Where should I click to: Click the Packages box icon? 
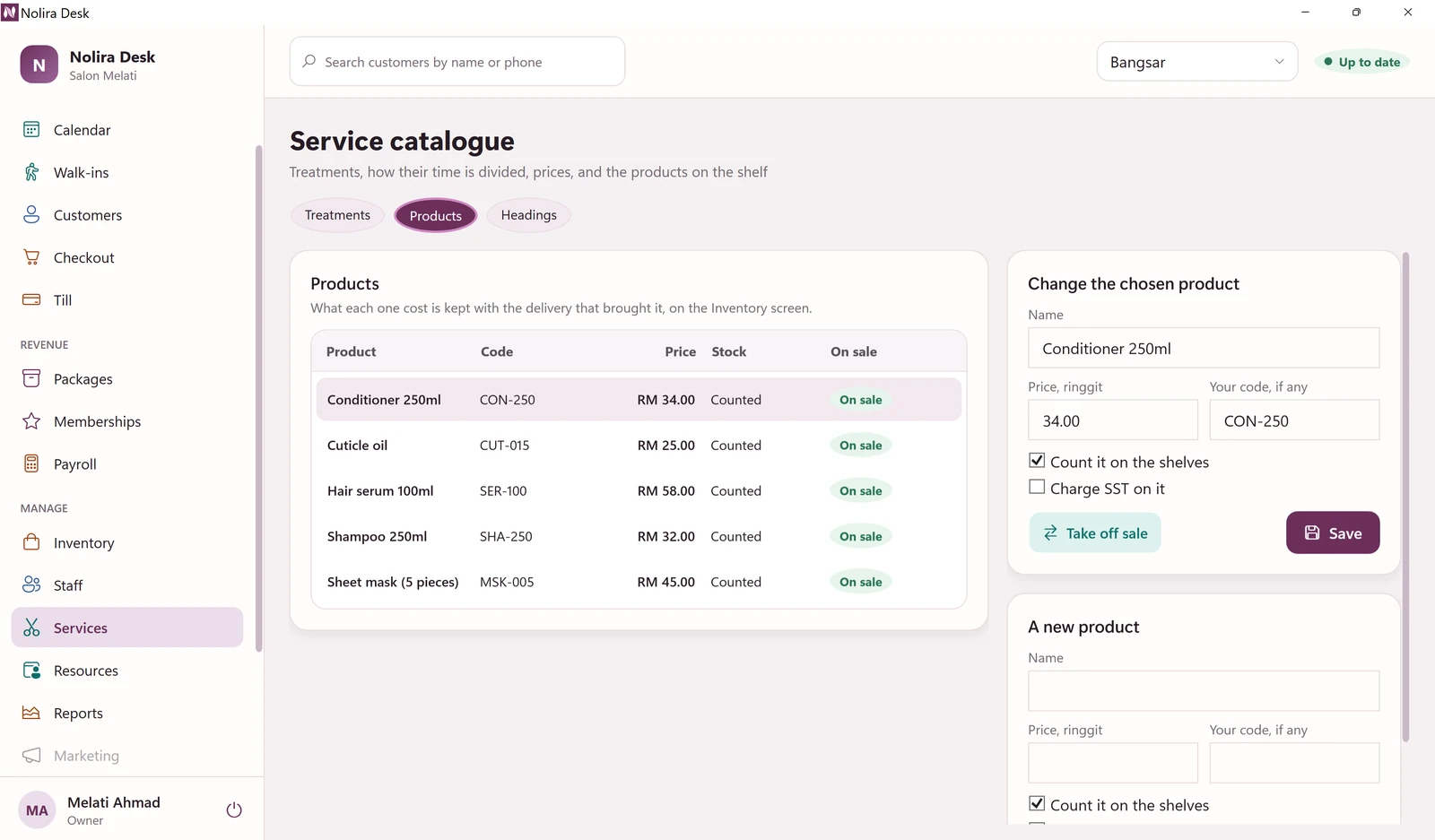coord(31,378)
